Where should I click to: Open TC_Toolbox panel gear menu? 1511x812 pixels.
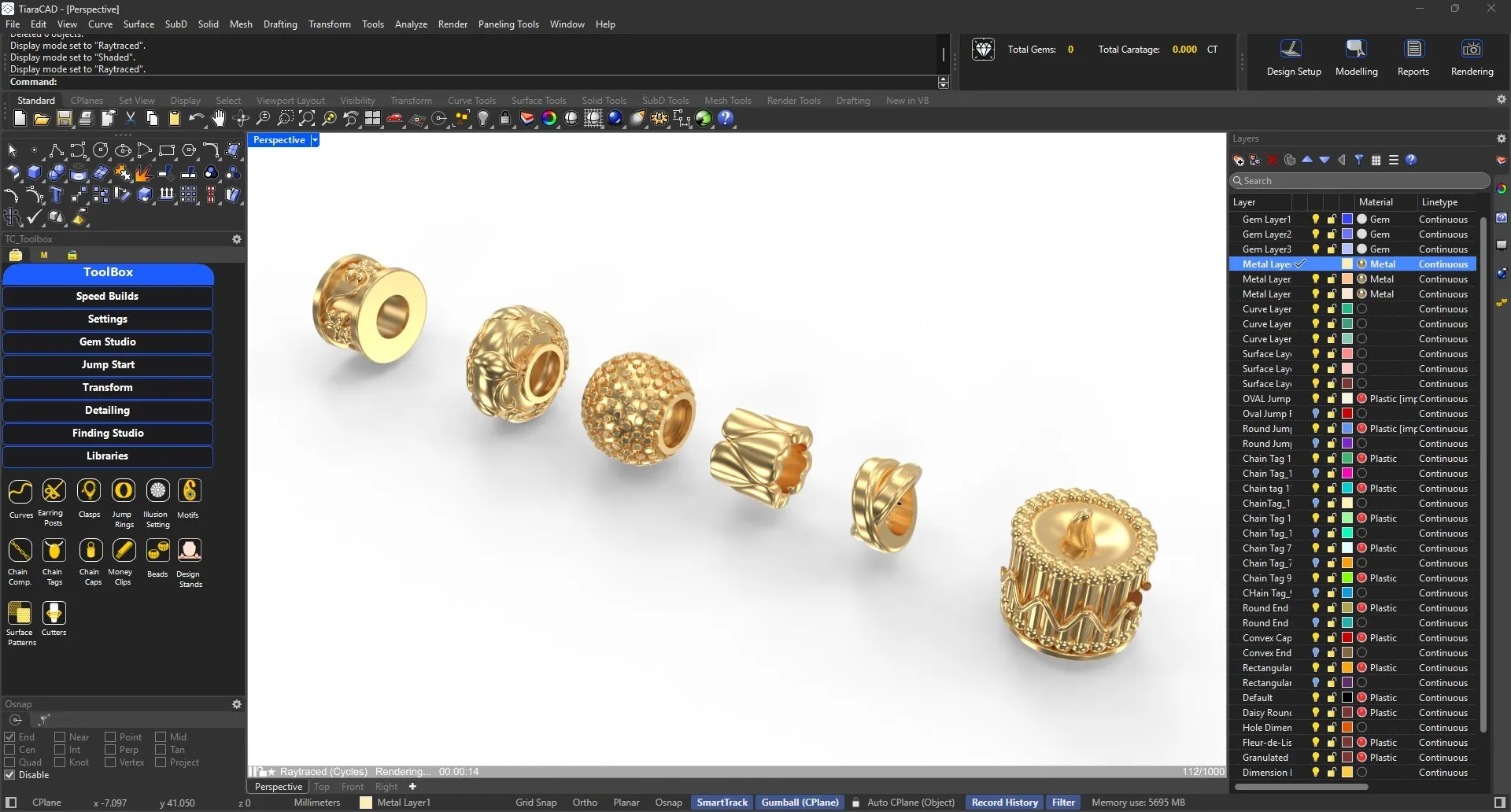coord(237,239)
